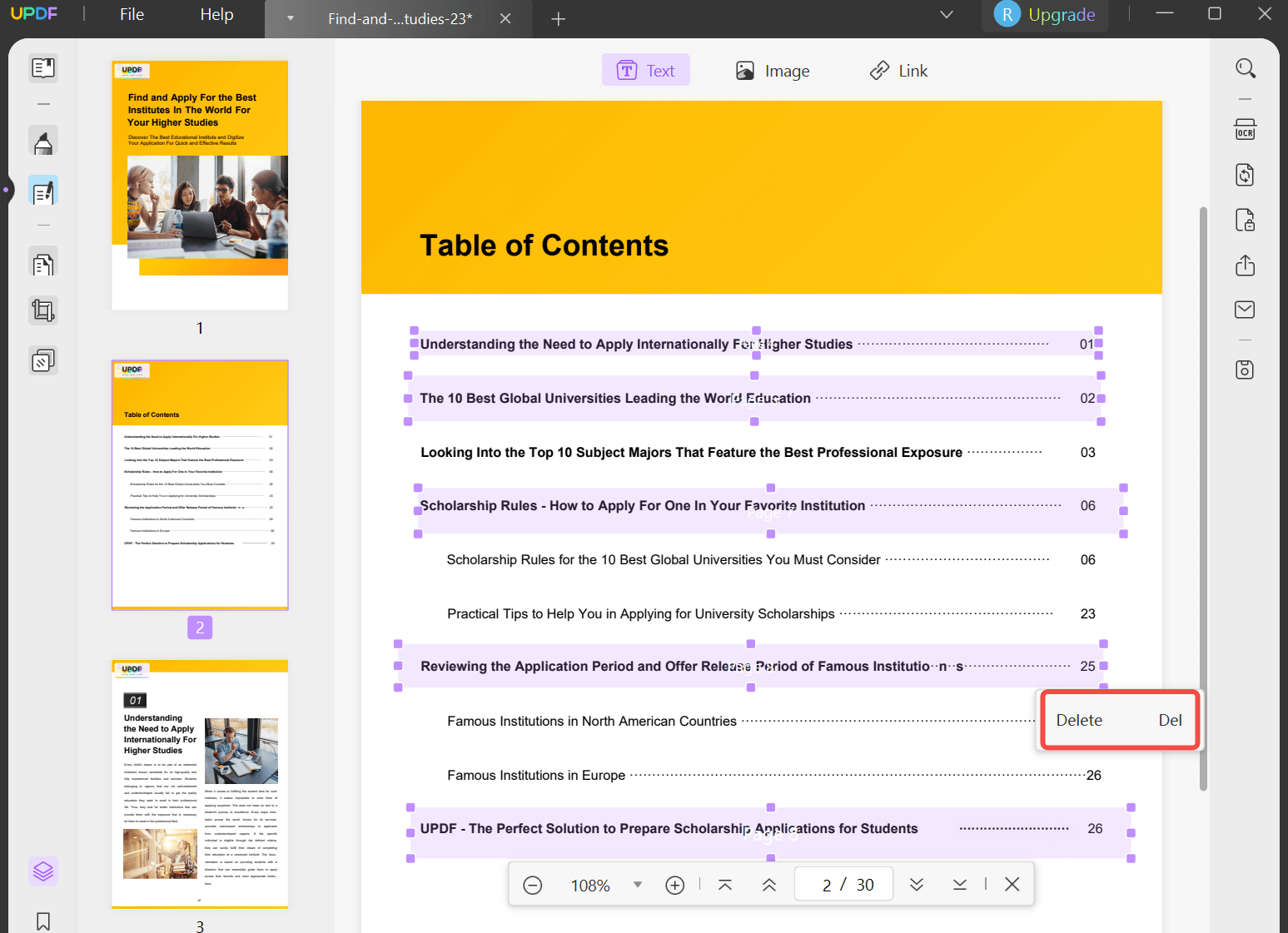1288x933 pixels.
Task: Open the tab options chevron
Action: [290, 18]
